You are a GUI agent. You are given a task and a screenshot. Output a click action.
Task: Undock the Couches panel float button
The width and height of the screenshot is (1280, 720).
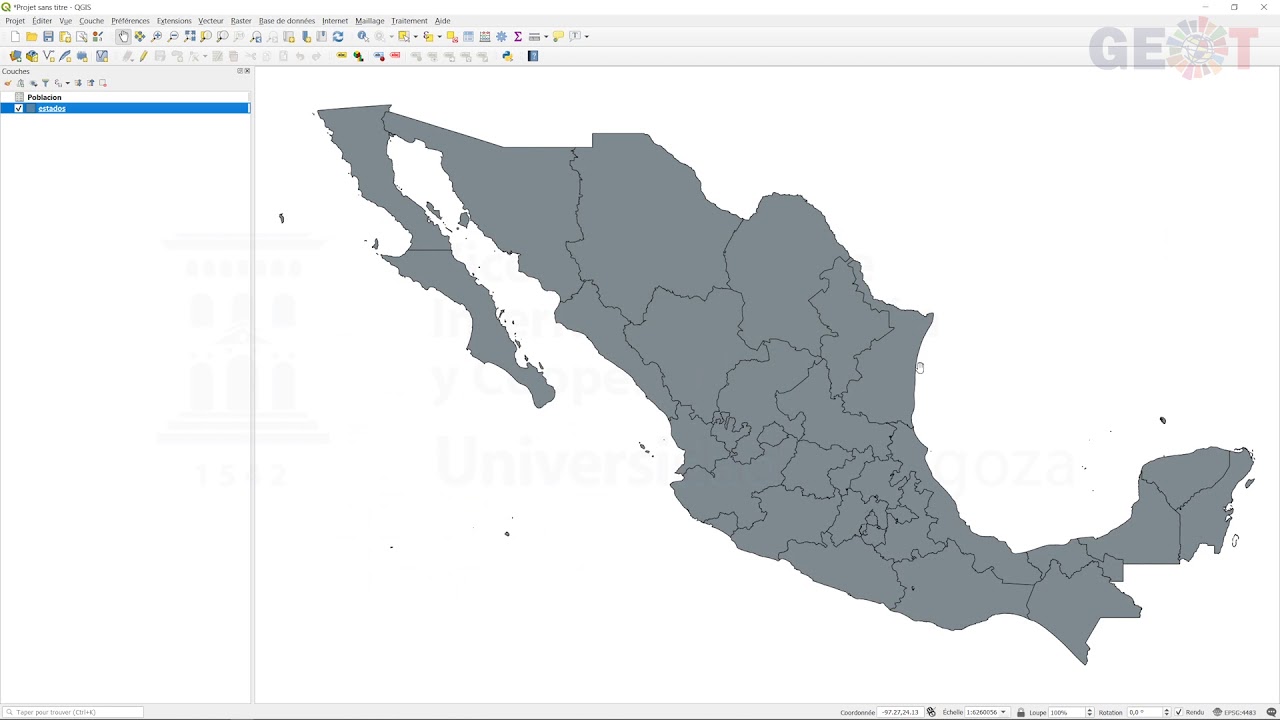pos(240,71)
